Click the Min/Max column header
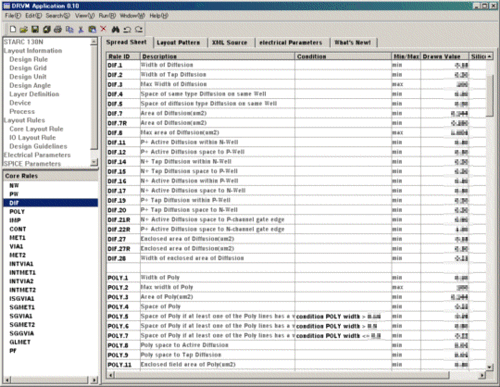 [x=406, y=56]
